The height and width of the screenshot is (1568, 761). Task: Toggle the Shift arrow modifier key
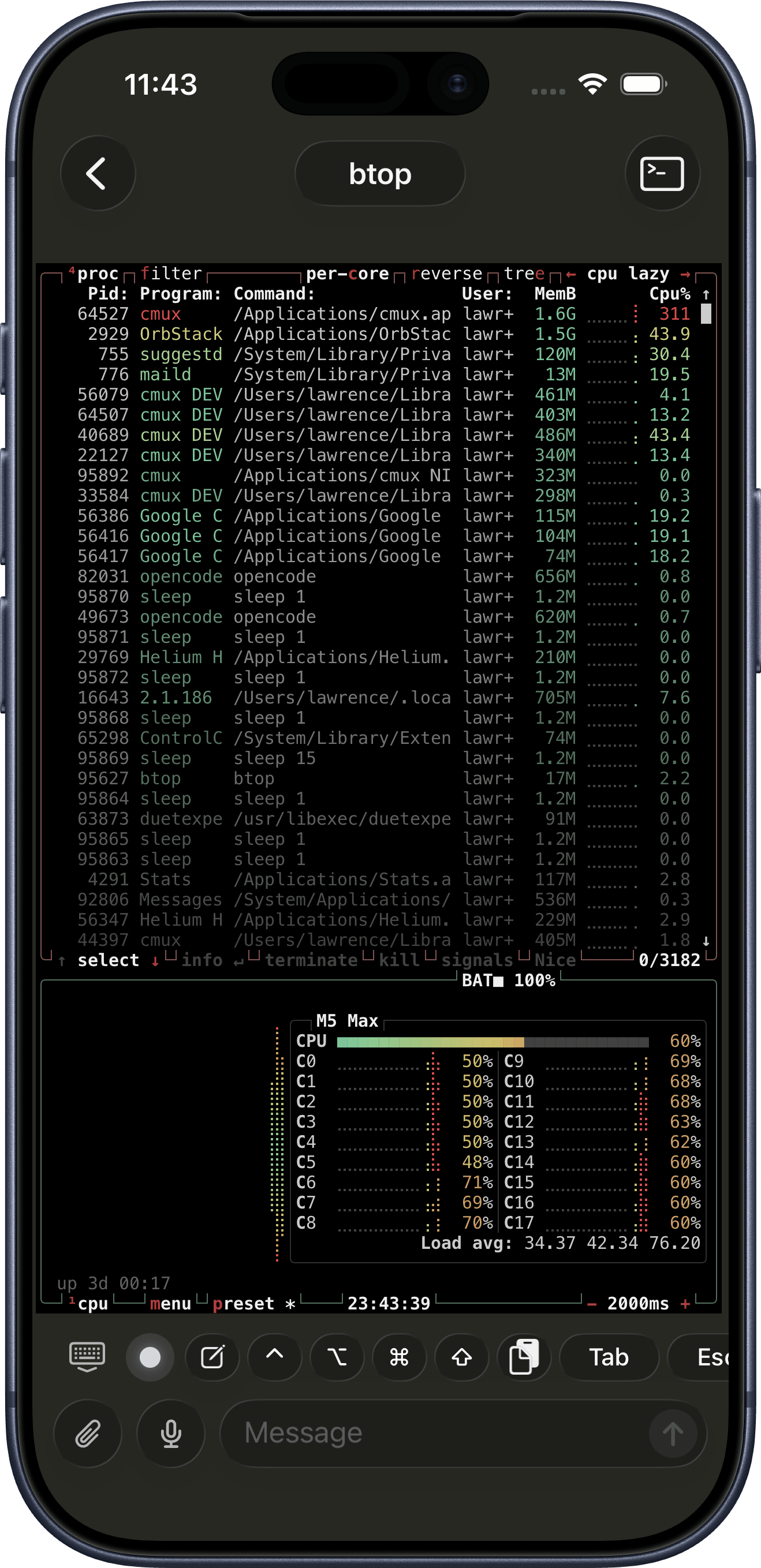click(462, 1357)
